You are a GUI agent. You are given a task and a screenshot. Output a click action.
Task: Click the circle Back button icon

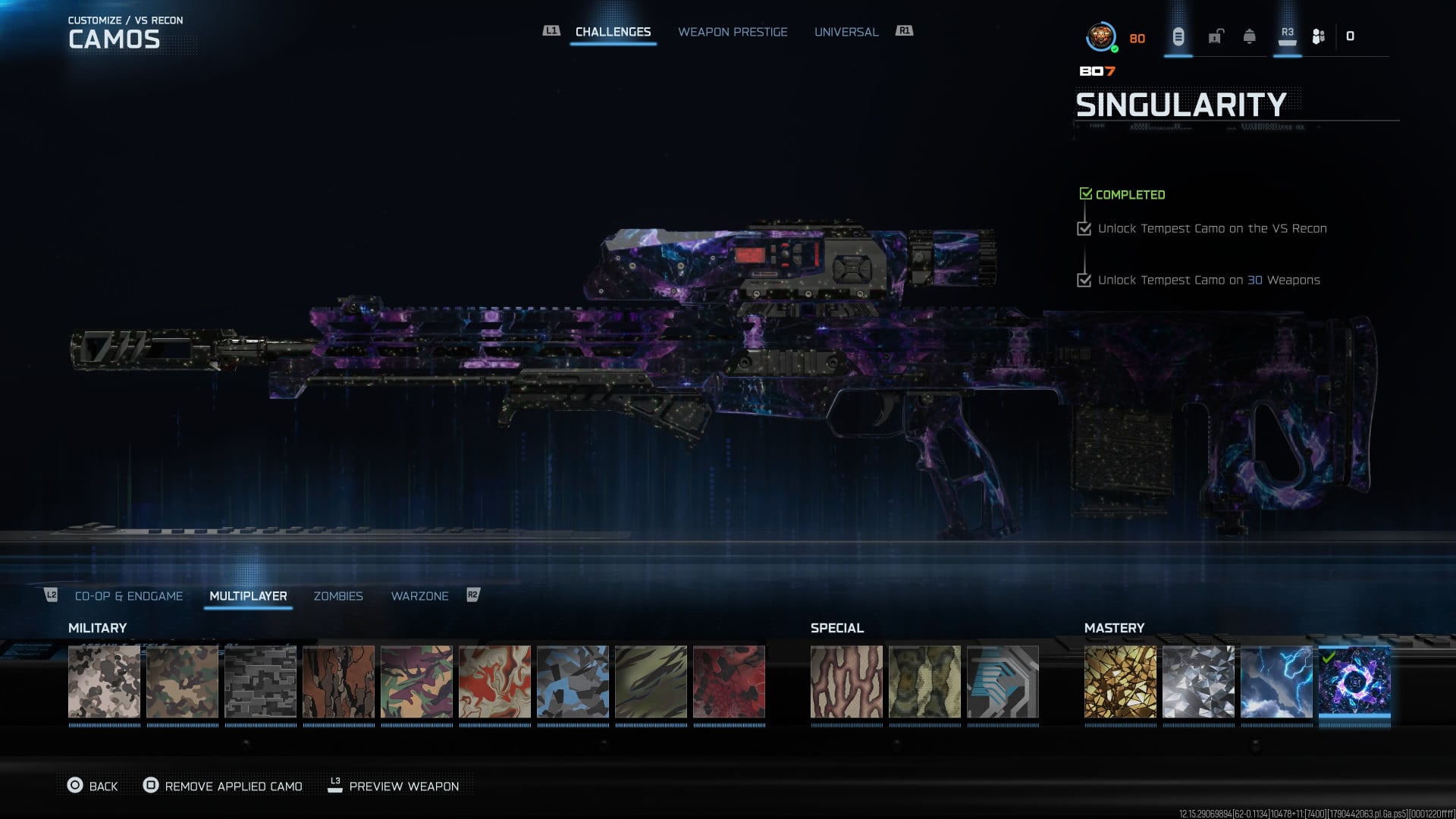(74, 786)
